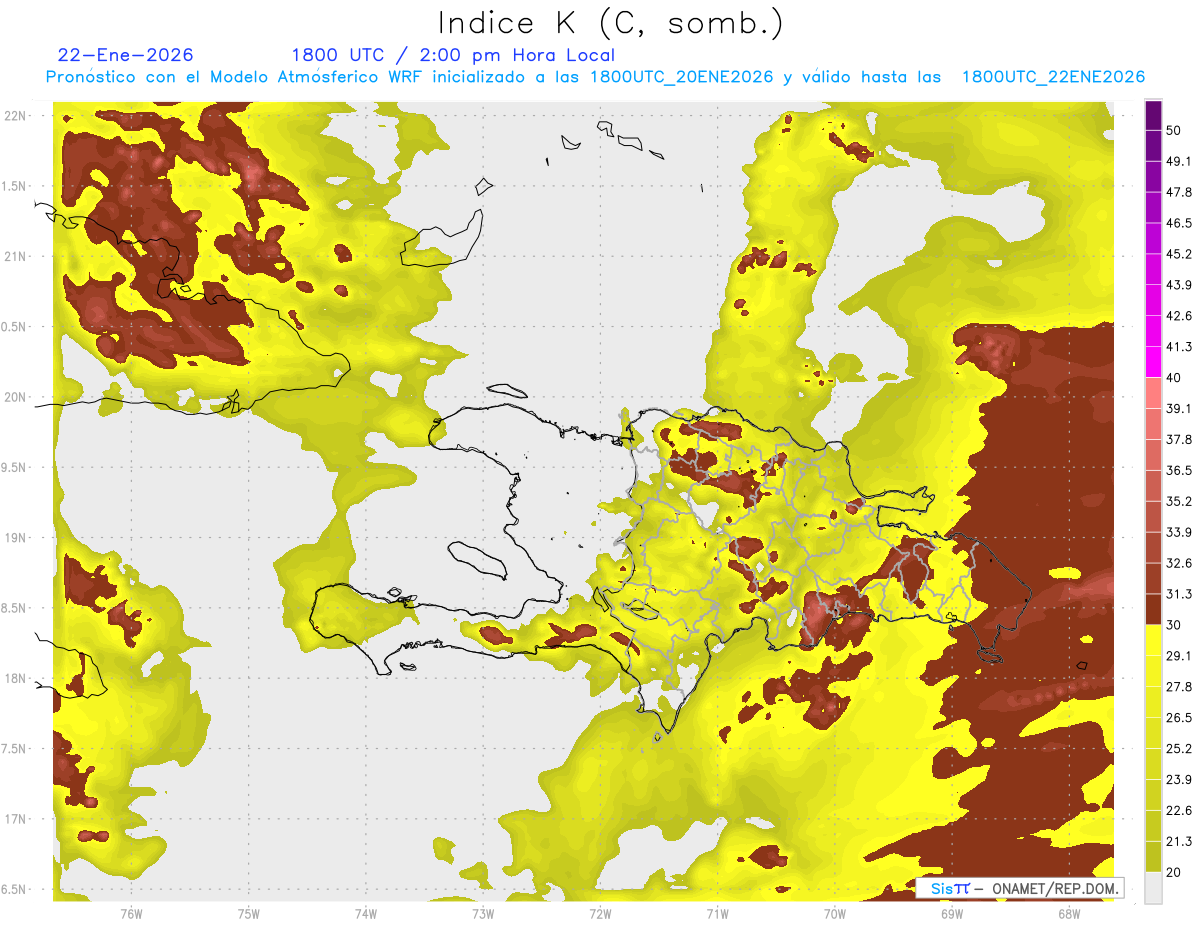Click the legend value '22.6'
Image resolution: width=1200 pixels, height=927 pixels.
(x=1179, y=811)
